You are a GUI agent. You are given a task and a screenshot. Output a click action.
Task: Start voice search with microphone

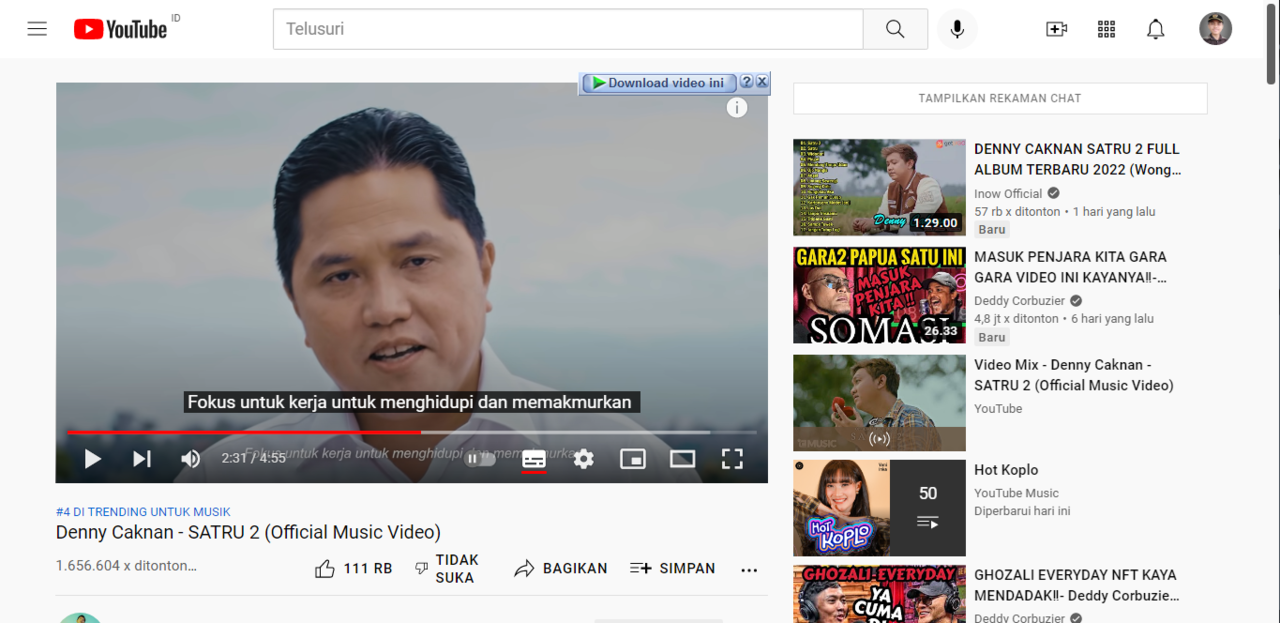tap(957, 29)
